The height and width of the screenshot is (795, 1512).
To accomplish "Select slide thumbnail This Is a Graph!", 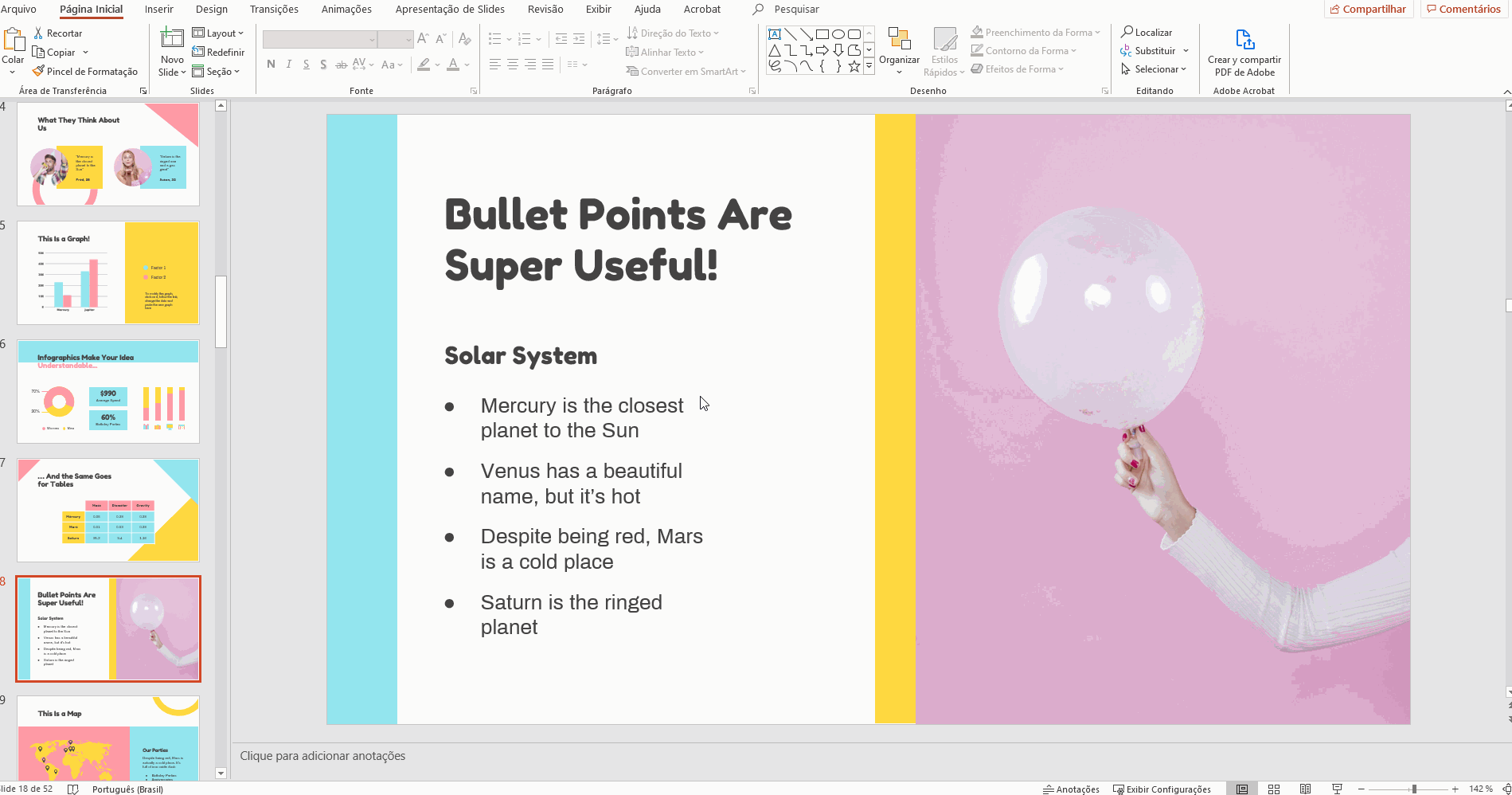I will click(108, 272).
